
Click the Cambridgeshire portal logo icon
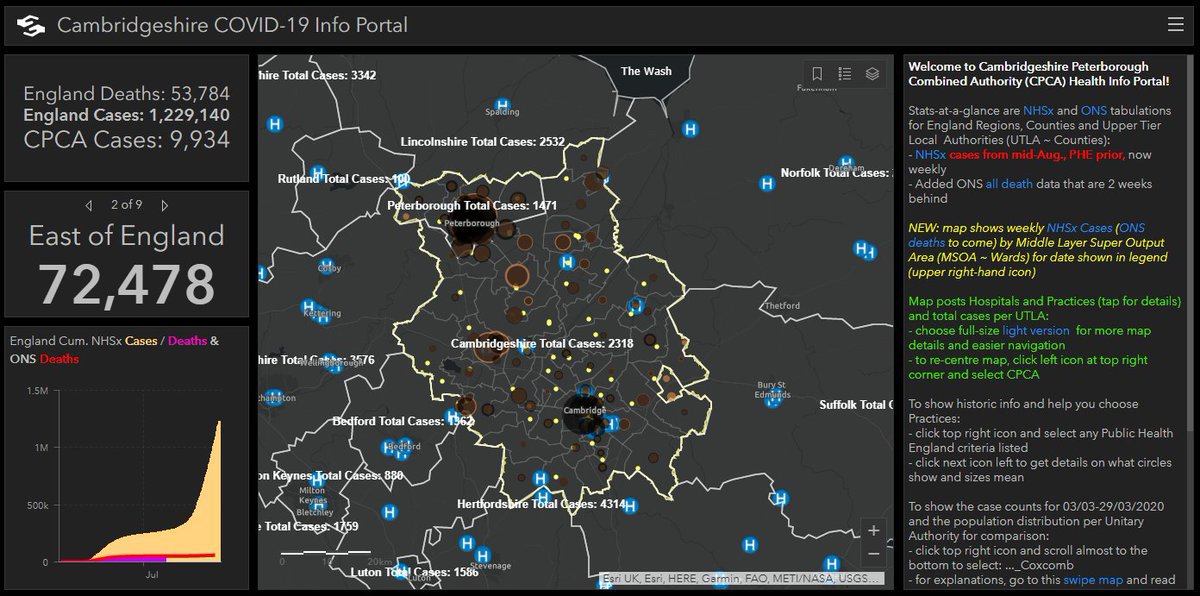[32, 26]
